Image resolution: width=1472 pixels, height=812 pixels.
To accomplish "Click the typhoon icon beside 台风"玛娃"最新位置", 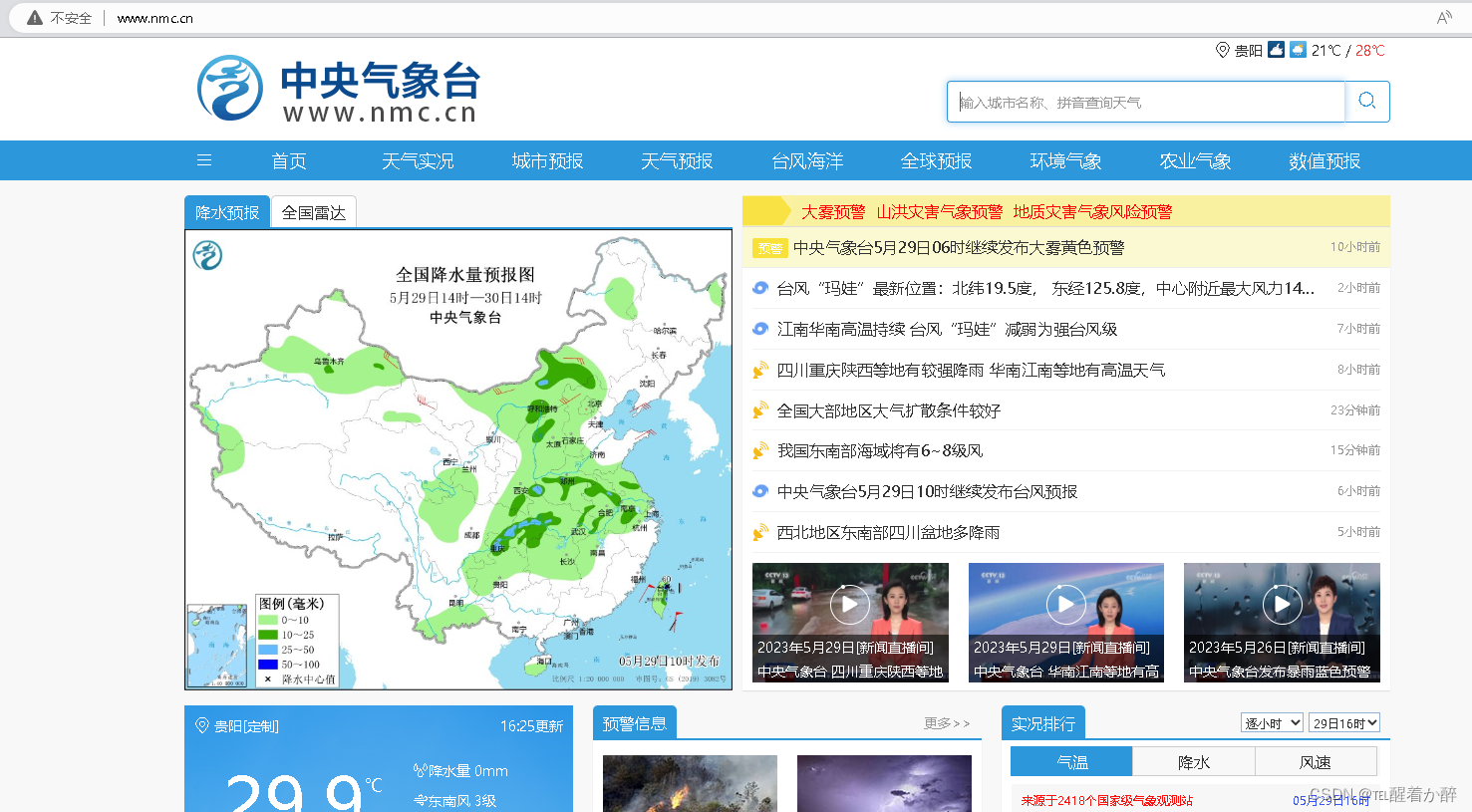I will pyautogui.click(x=760, y=288).
